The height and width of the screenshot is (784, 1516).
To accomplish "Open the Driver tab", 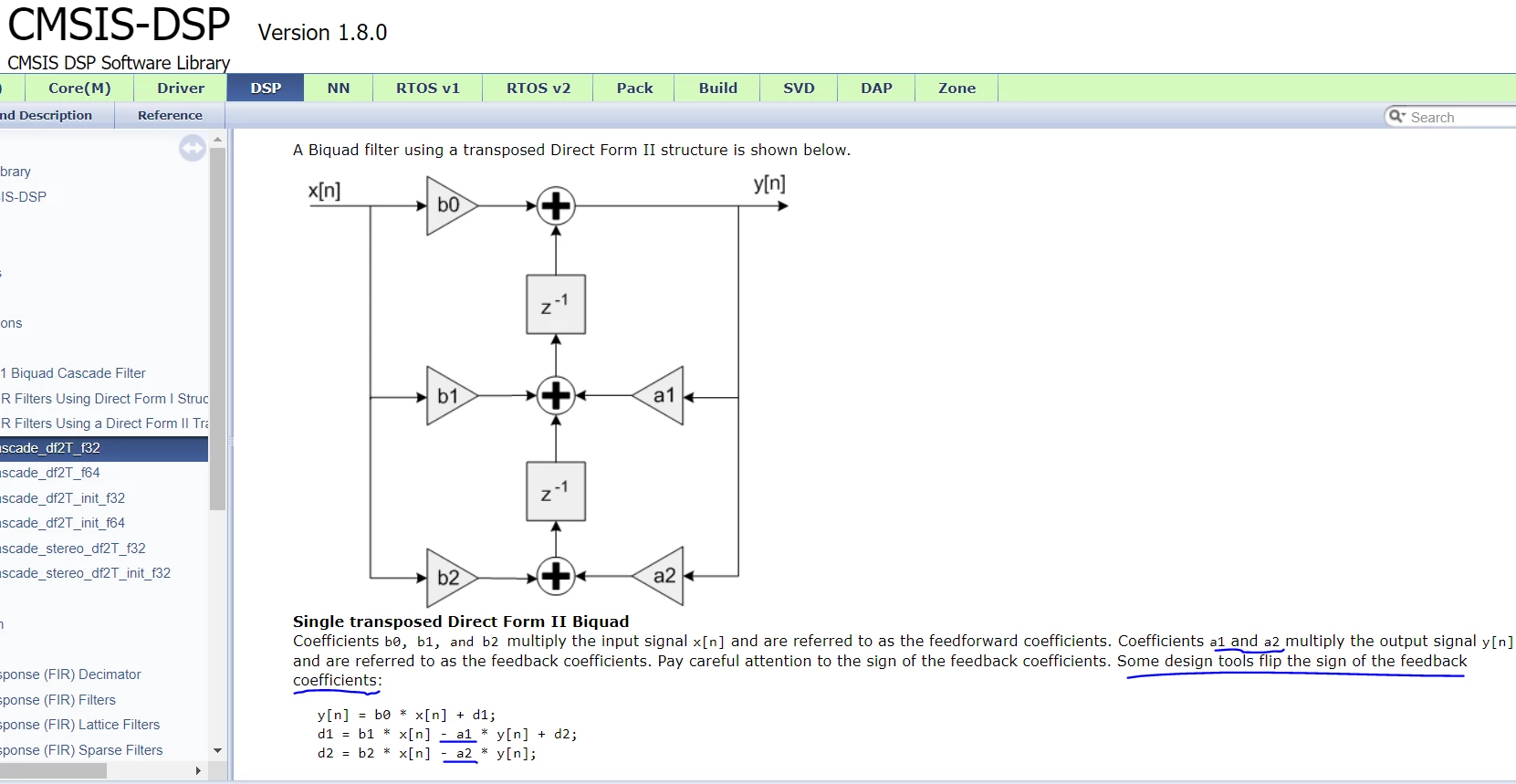I will [181, 88].
